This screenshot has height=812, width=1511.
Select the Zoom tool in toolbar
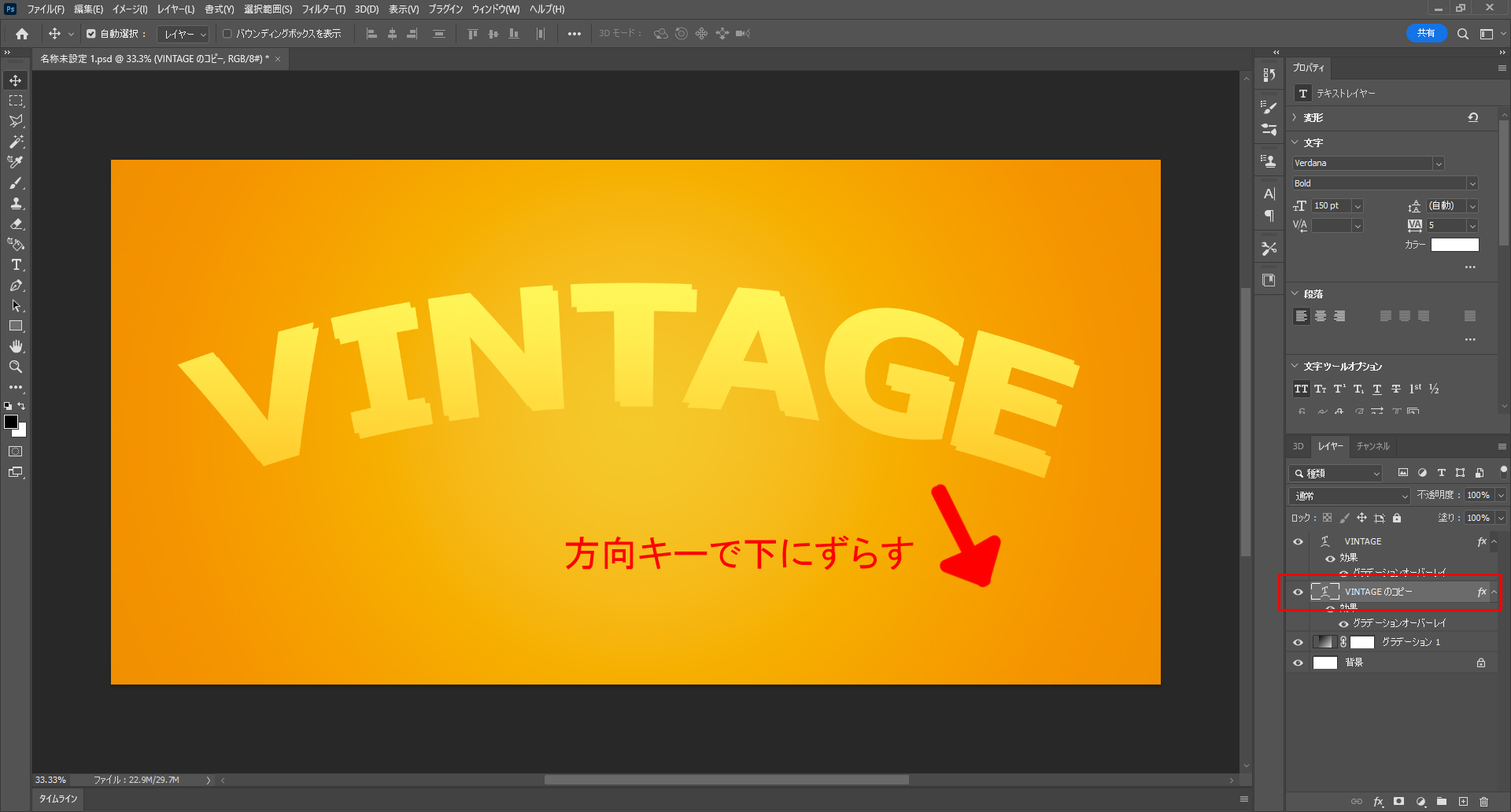click(x=16, y=367)
